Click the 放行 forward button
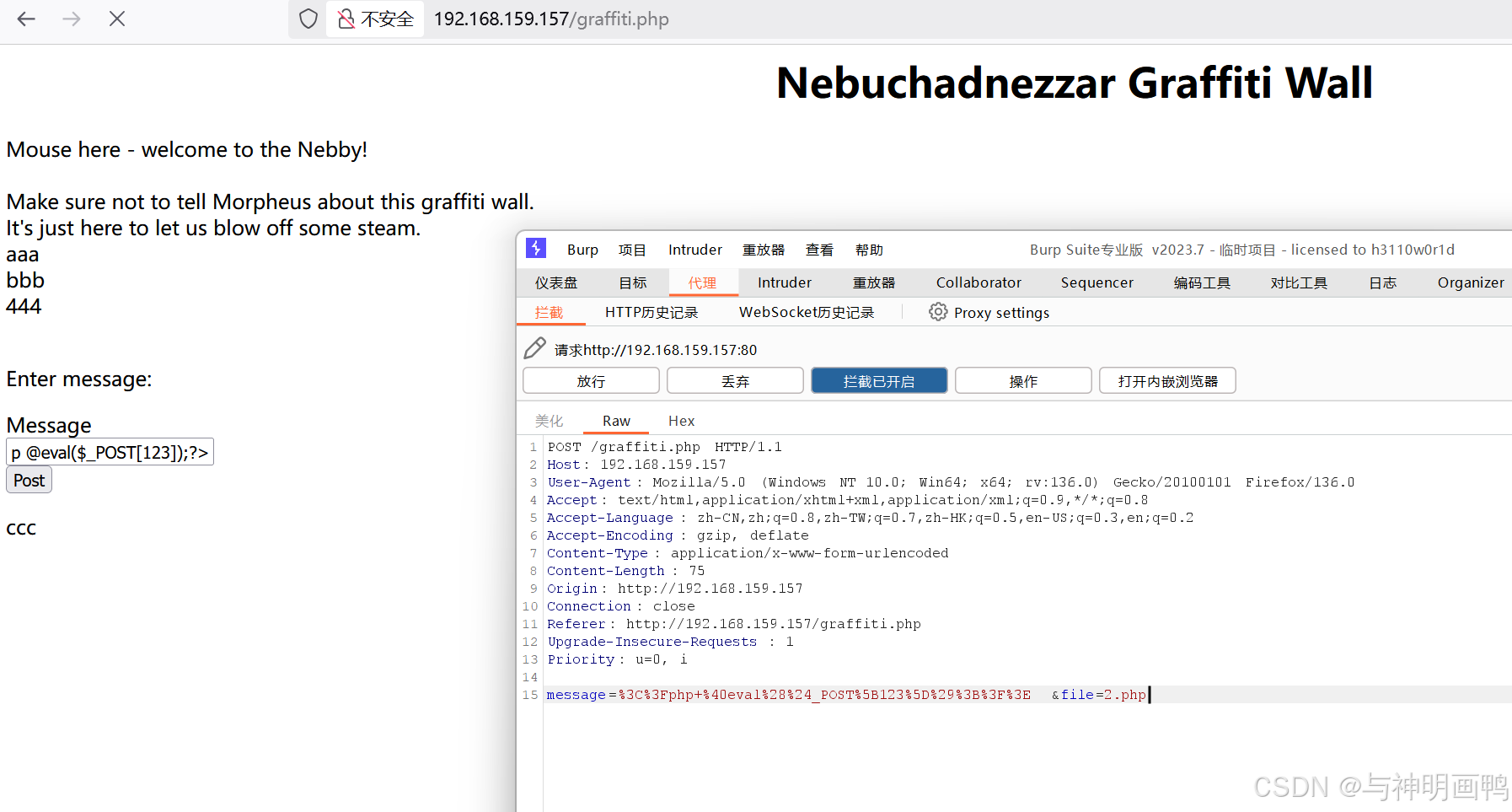Image resolution: width=1512 pixels, height=812 pixels. click(591, 381)
